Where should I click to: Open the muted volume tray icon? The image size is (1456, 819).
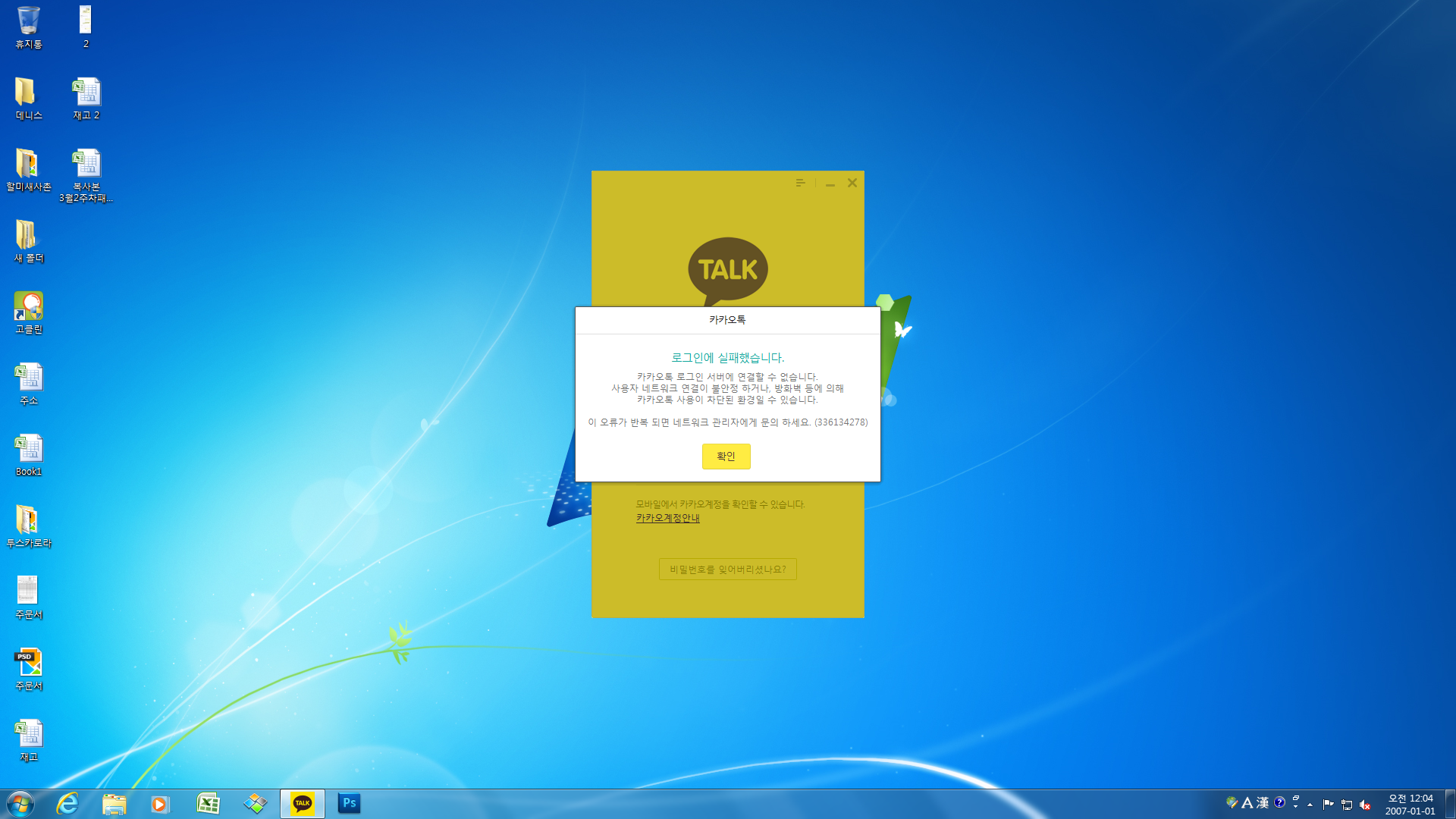click(1365, 805)
